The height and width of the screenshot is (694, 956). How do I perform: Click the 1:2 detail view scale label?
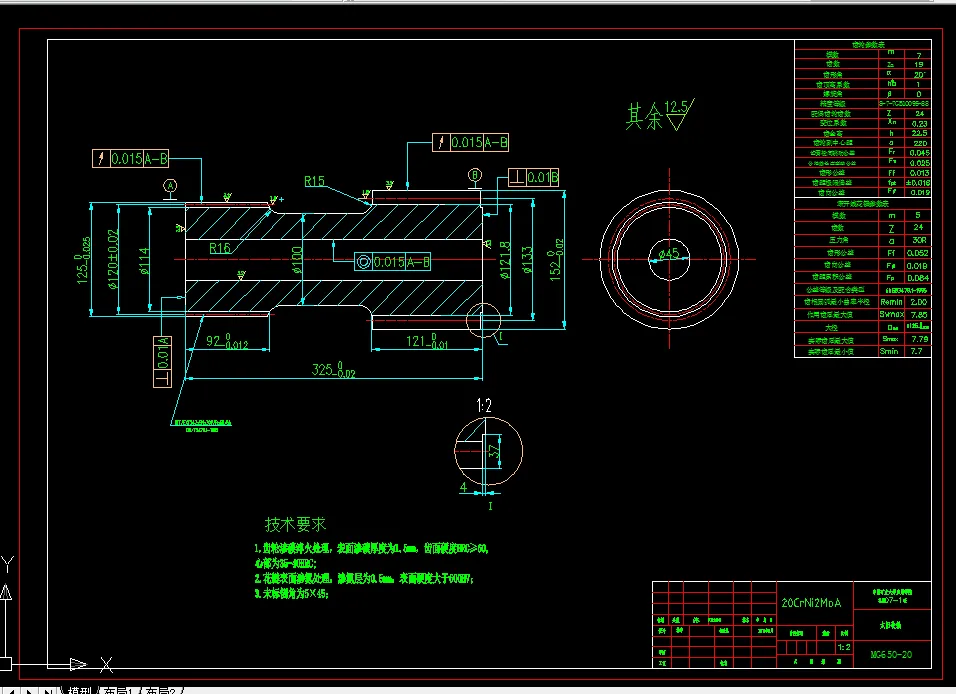(483, 406)
